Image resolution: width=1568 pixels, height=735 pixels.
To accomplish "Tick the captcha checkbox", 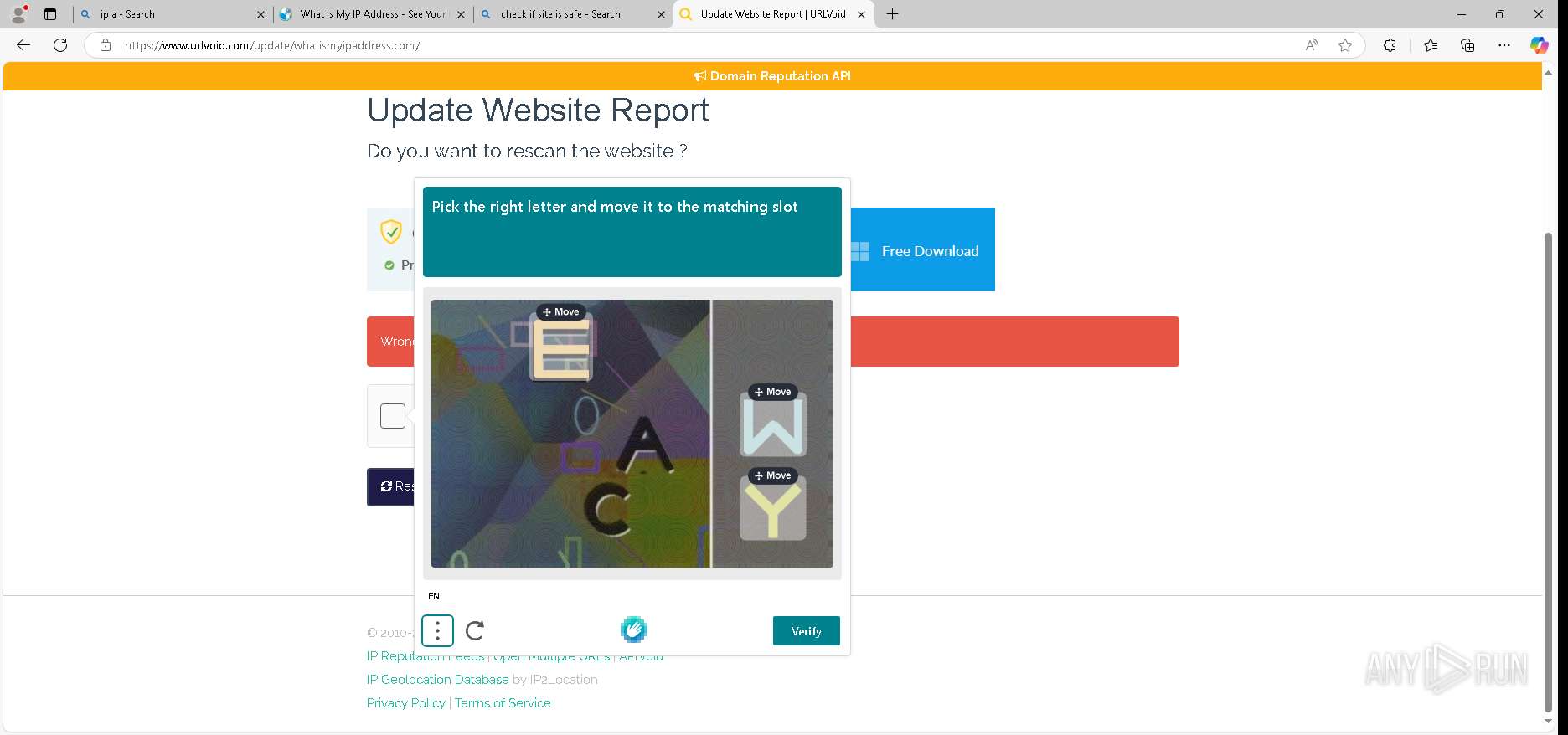I will [393, 416].
